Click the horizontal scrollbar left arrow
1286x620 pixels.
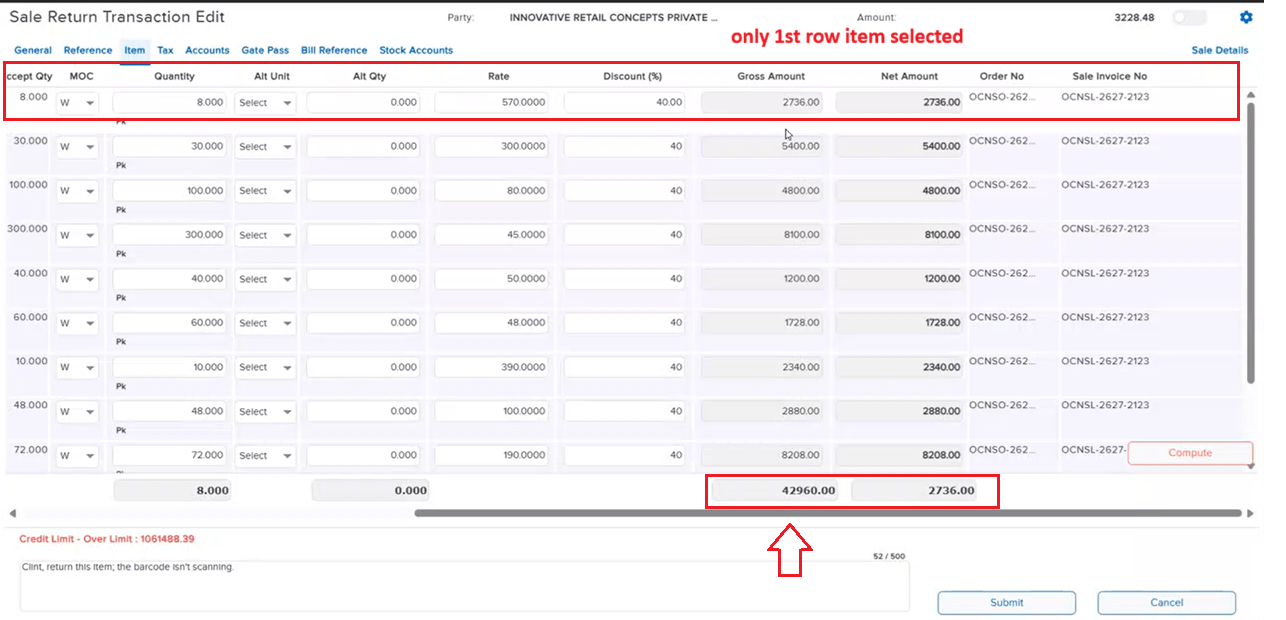[x=11, y=513]
